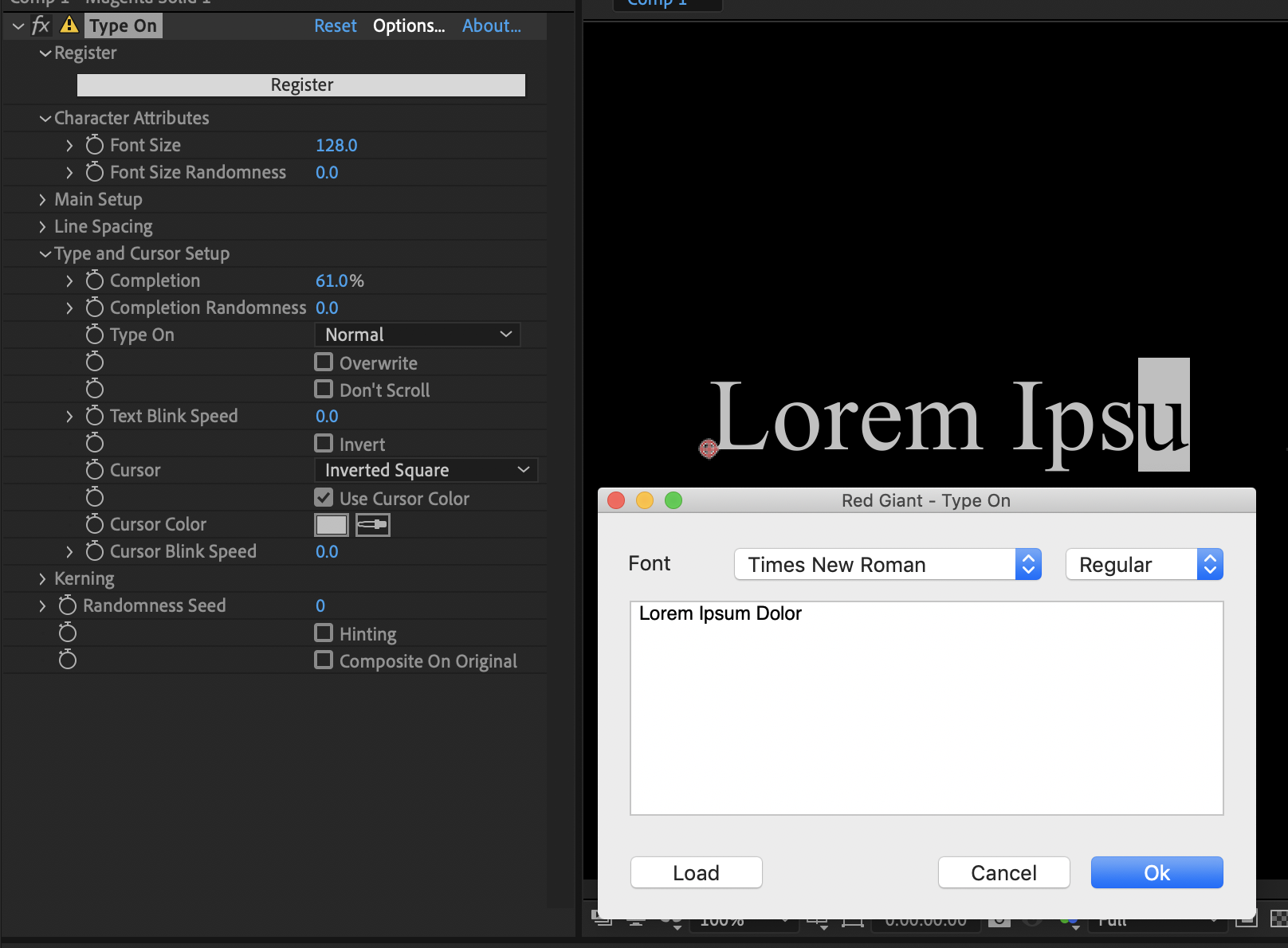Open the Cursor Color swatch
Image resolution: width=1288 pixels, height=948 pixels.
(332, 525)
